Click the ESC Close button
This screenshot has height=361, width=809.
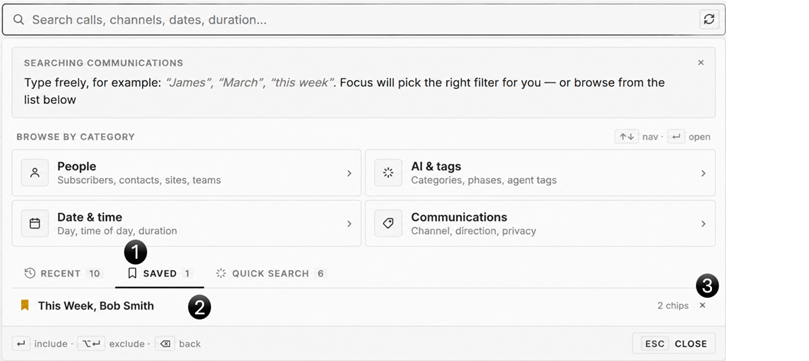674,343
